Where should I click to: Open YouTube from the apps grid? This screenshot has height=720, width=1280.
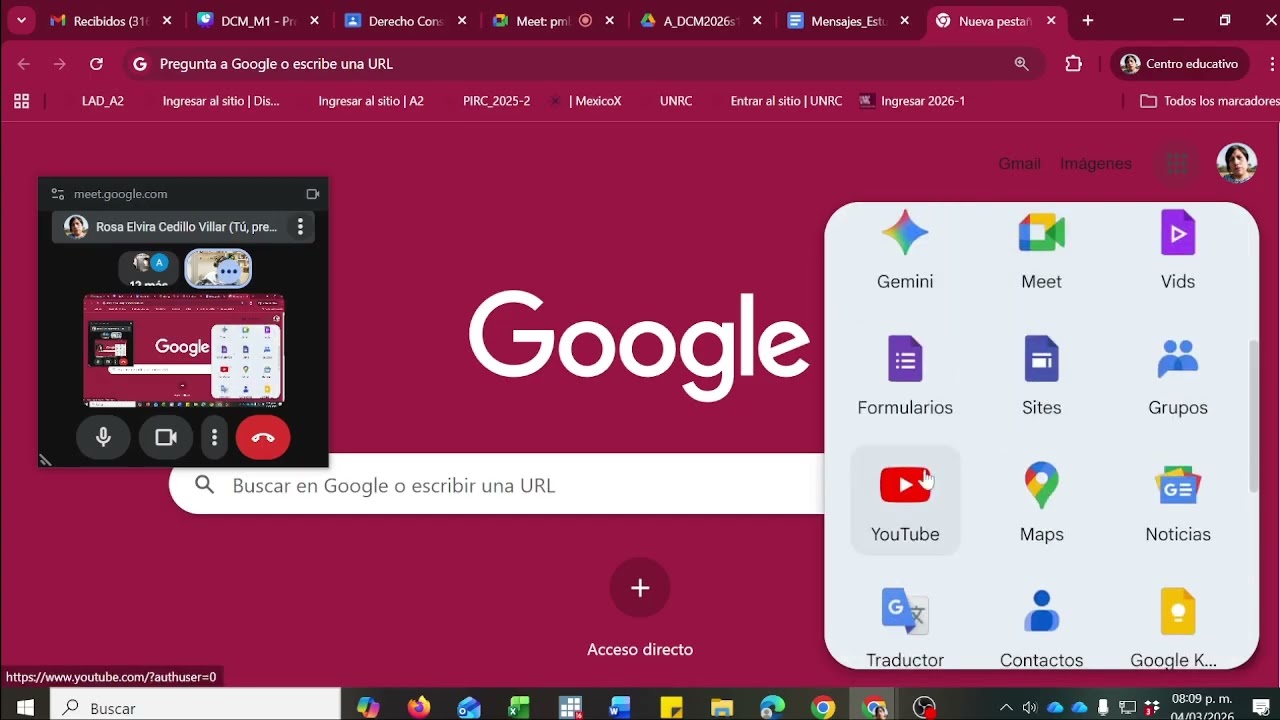pyautogui.click(x=905, y=500)
